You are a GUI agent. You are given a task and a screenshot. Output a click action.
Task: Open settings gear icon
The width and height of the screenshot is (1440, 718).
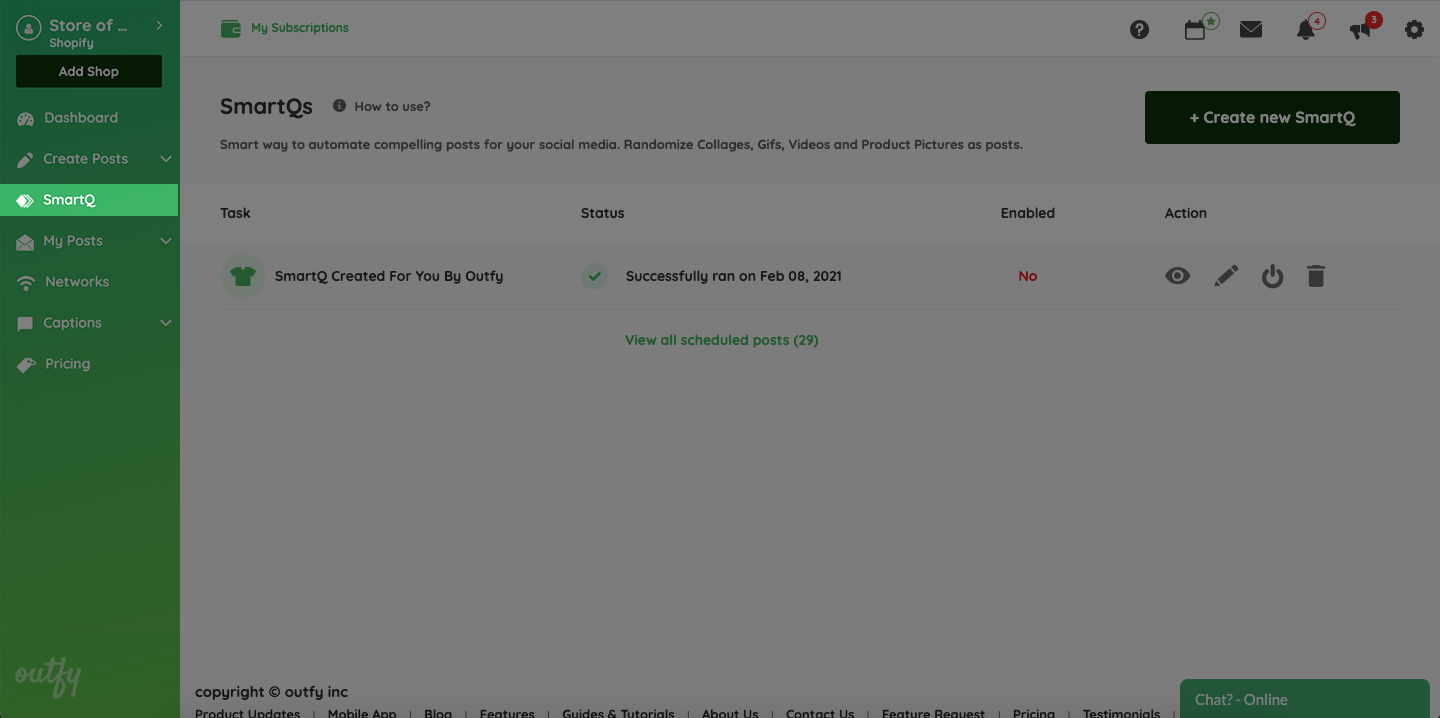(x=1414, y=30)
